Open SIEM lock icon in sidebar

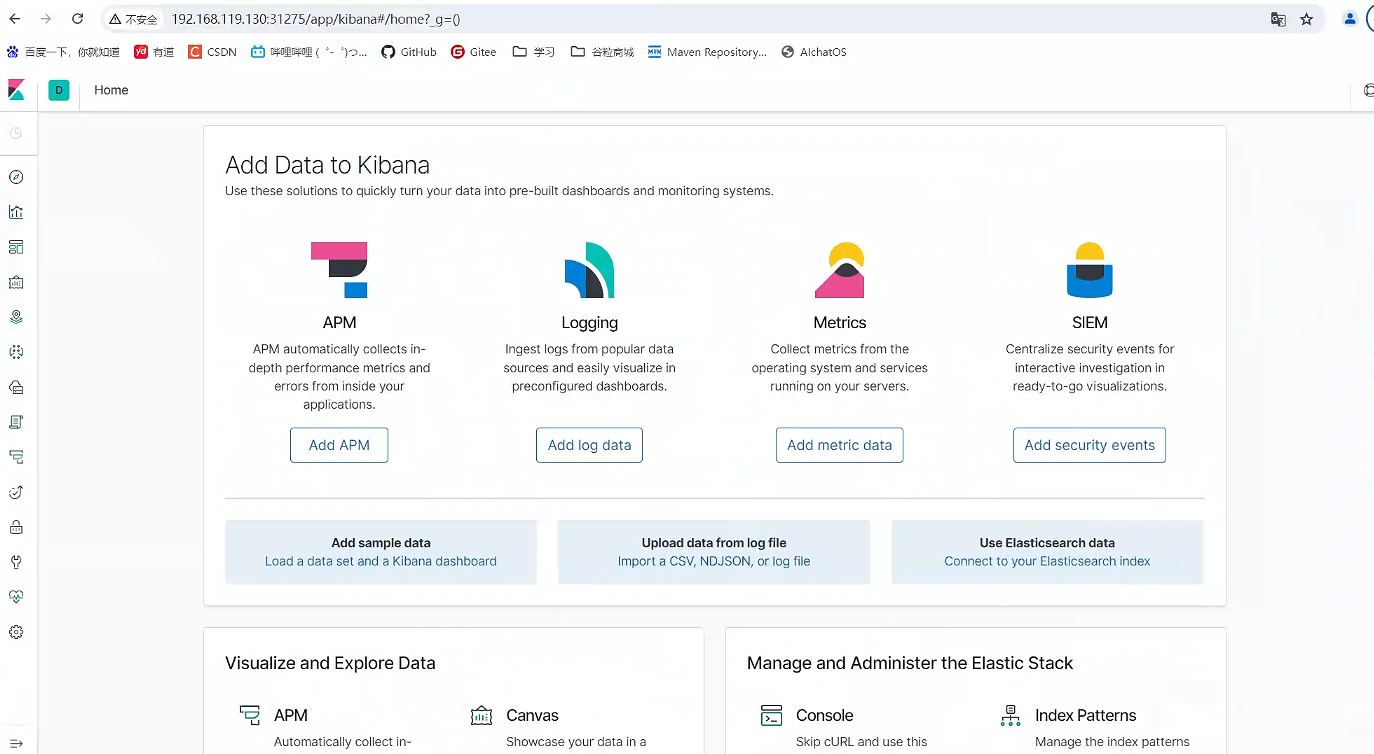coord(16,527)
